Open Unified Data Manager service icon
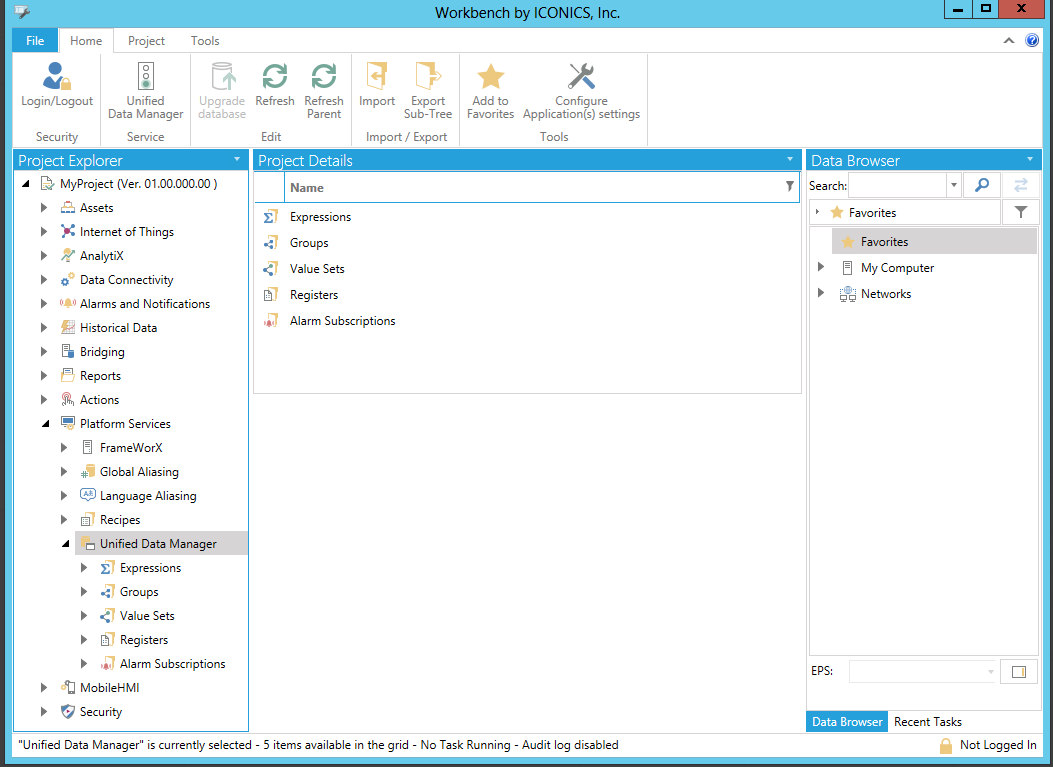Viewport: 1053px width, 767px height. point(146,78)
